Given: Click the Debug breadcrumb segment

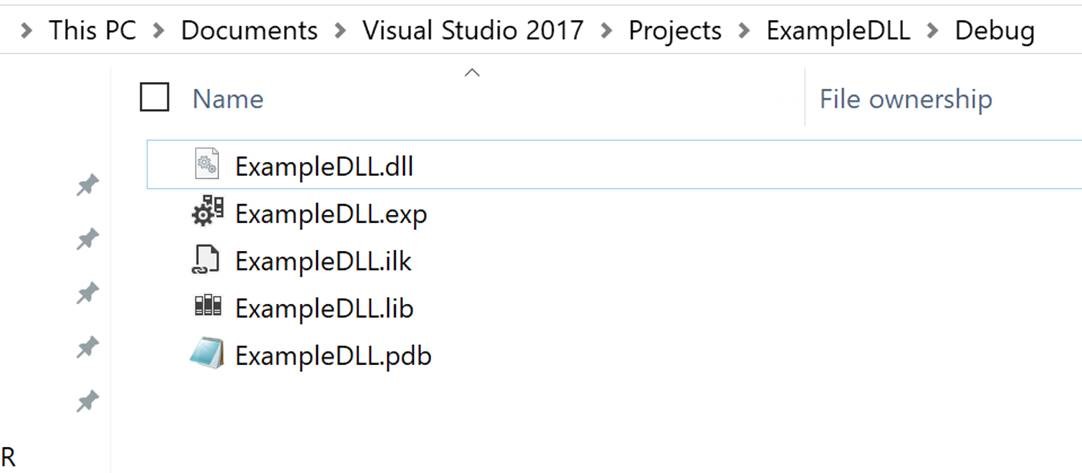Looking at the screenshot, I should click(x=994, y=31).
